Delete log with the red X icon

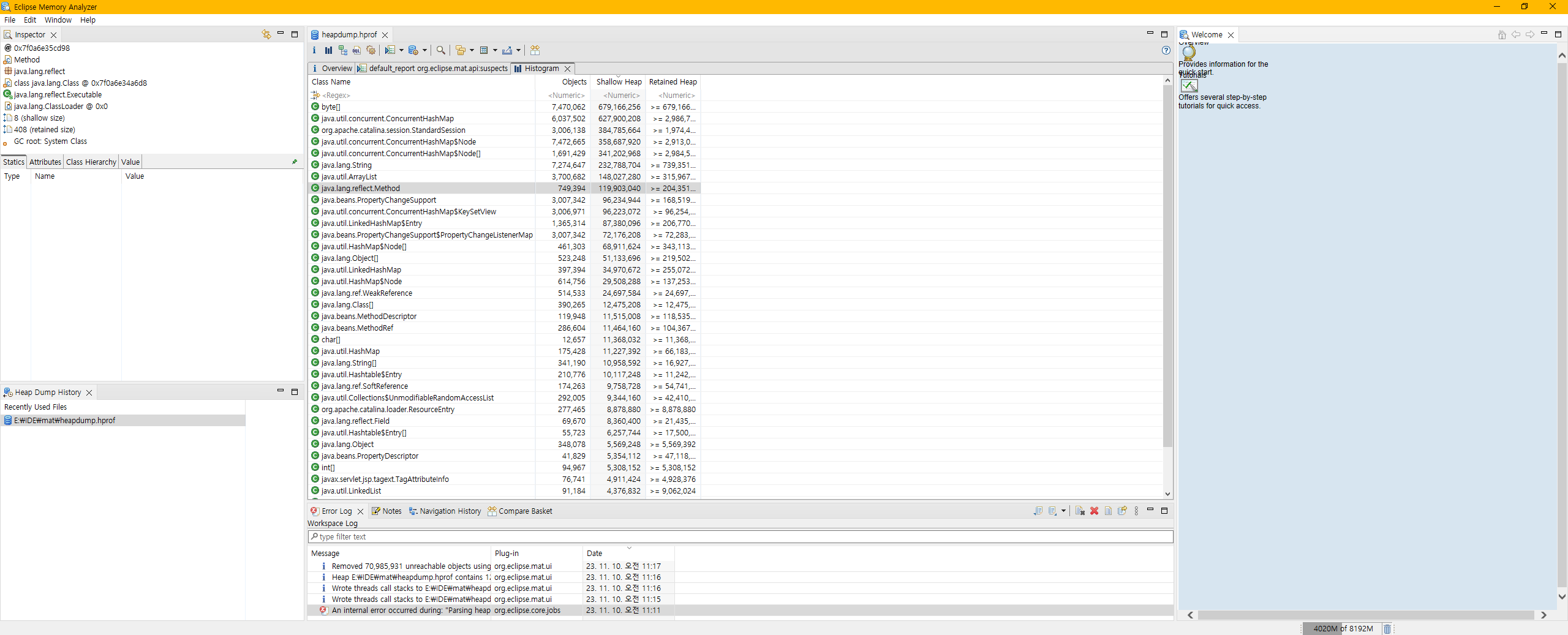(x=1094, y=511)
